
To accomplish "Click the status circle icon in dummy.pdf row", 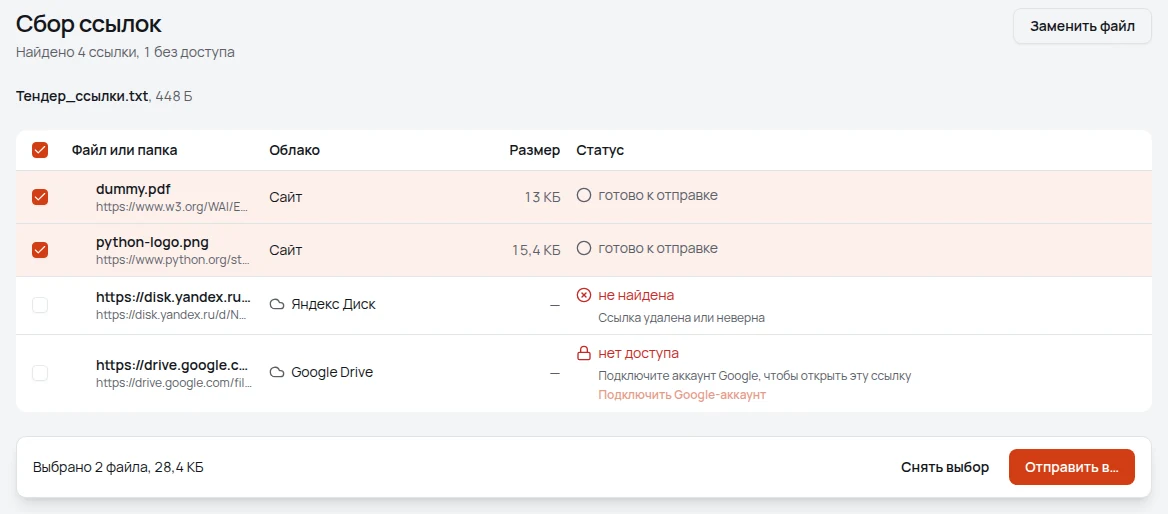I will coord(584,195).
